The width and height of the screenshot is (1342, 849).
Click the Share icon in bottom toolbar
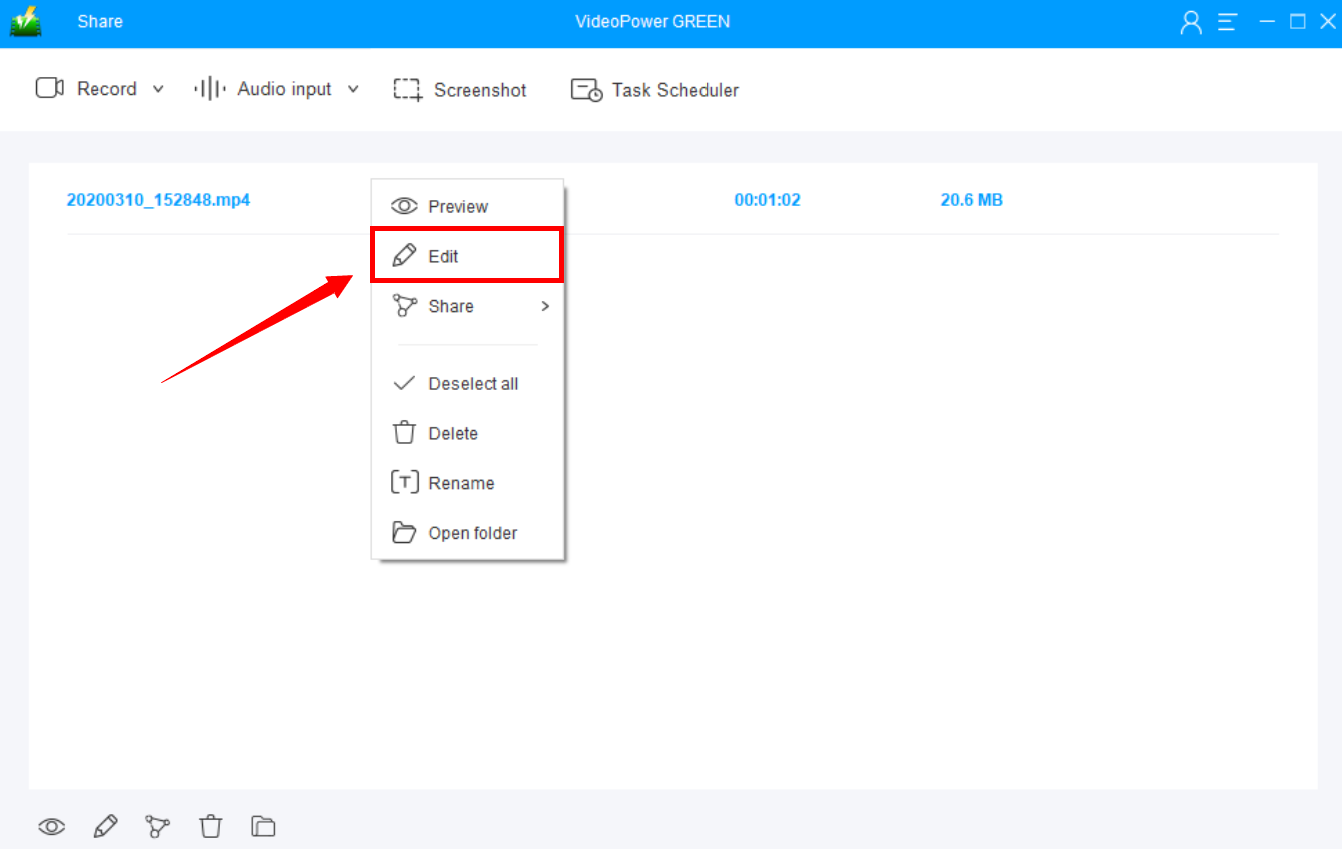point(157,826)
